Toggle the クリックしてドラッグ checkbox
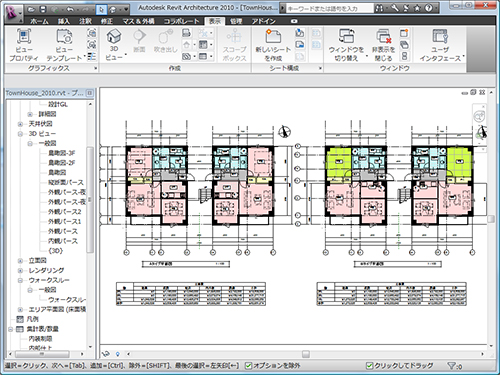 coord(369,366)
